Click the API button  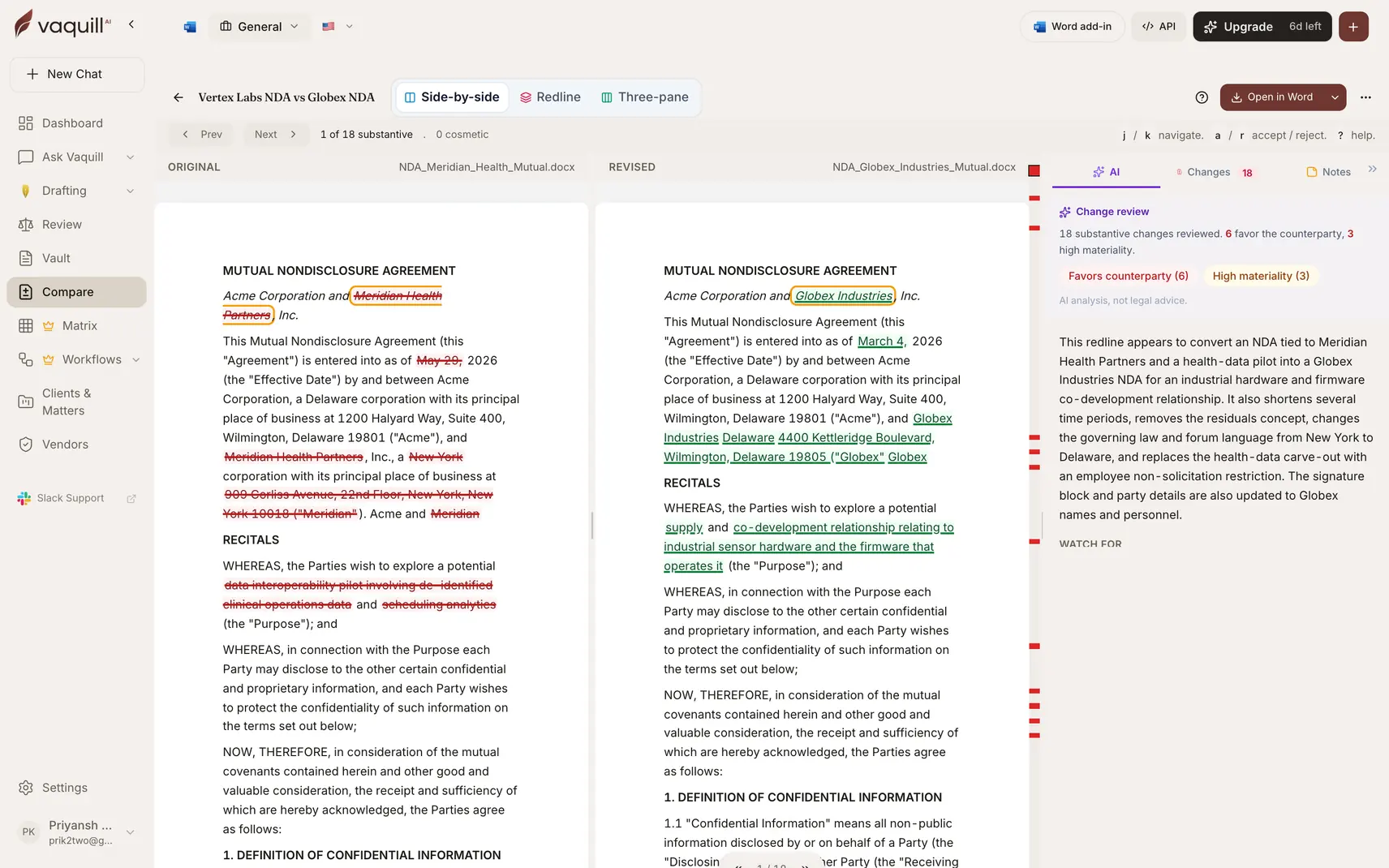point(1159,27)
